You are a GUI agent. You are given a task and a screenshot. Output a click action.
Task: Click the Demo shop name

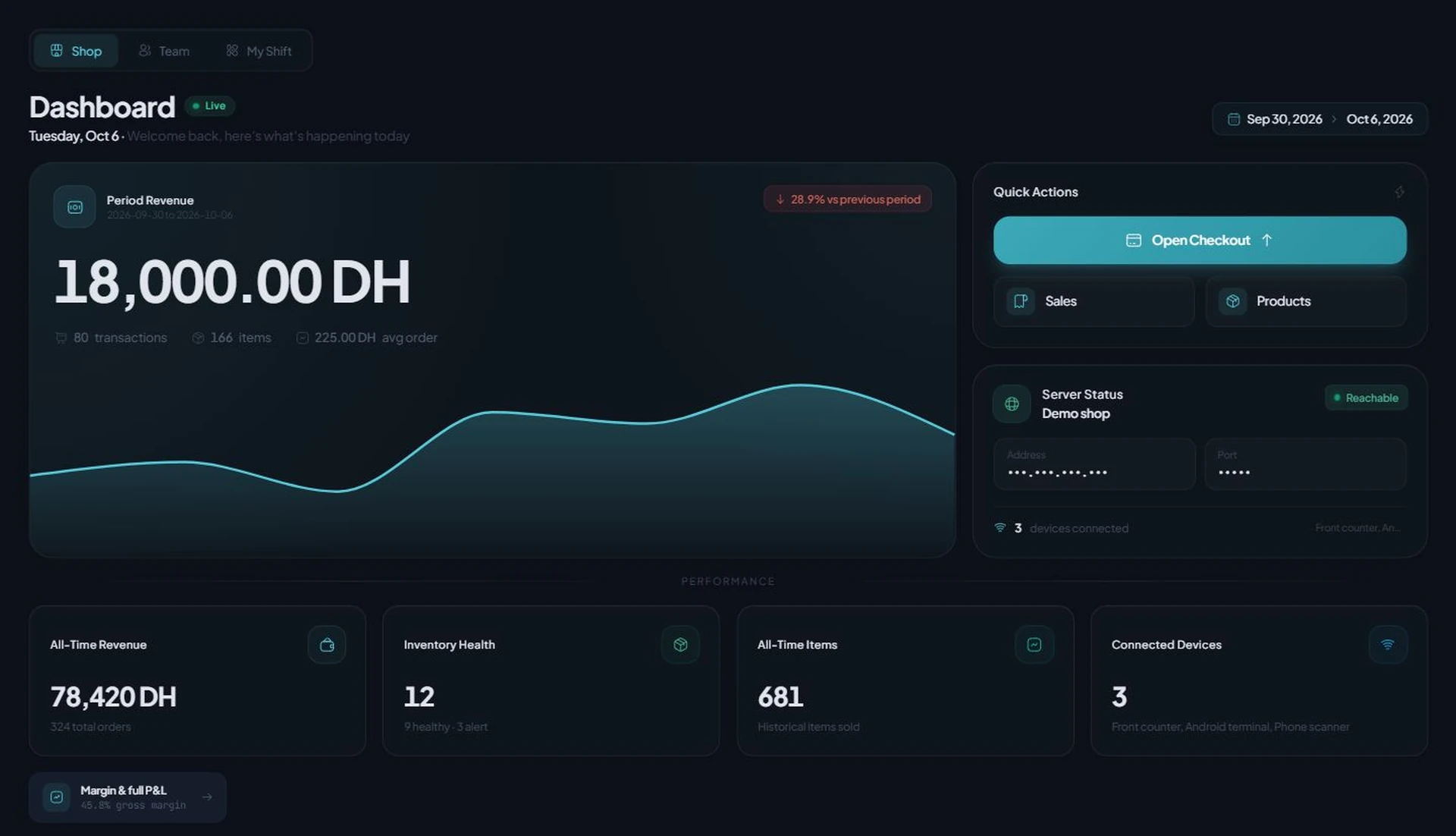pos(1075,413)
